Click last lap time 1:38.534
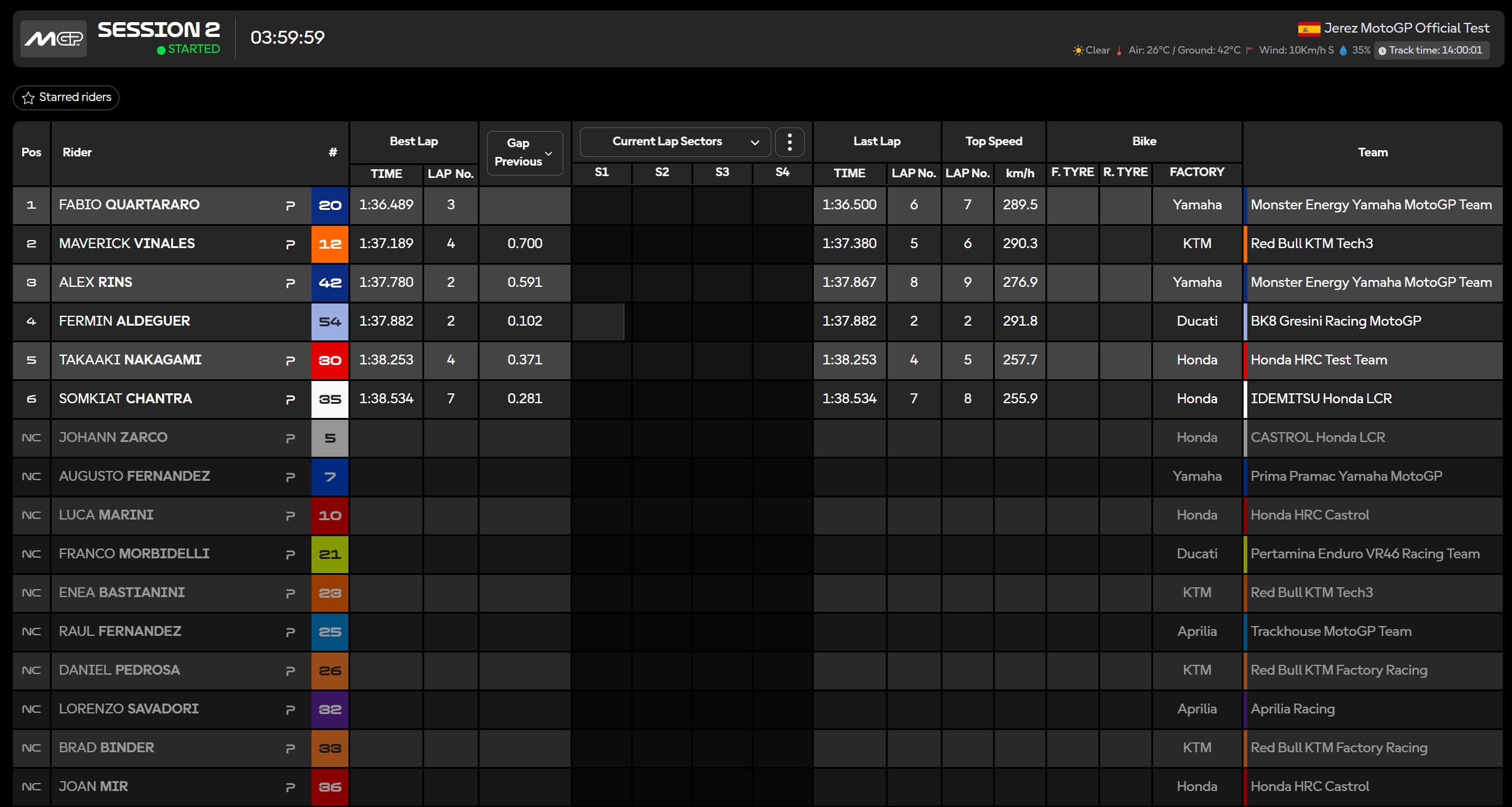 [850, 399]
